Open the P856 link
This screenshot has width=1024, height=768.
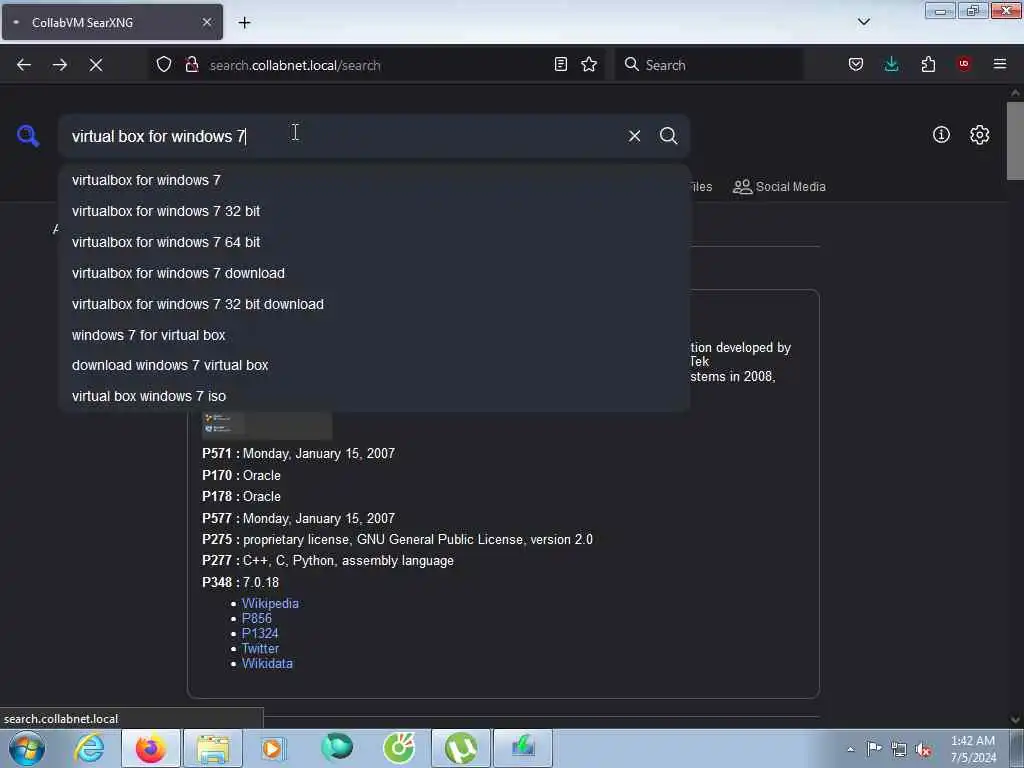coord(257,618)
